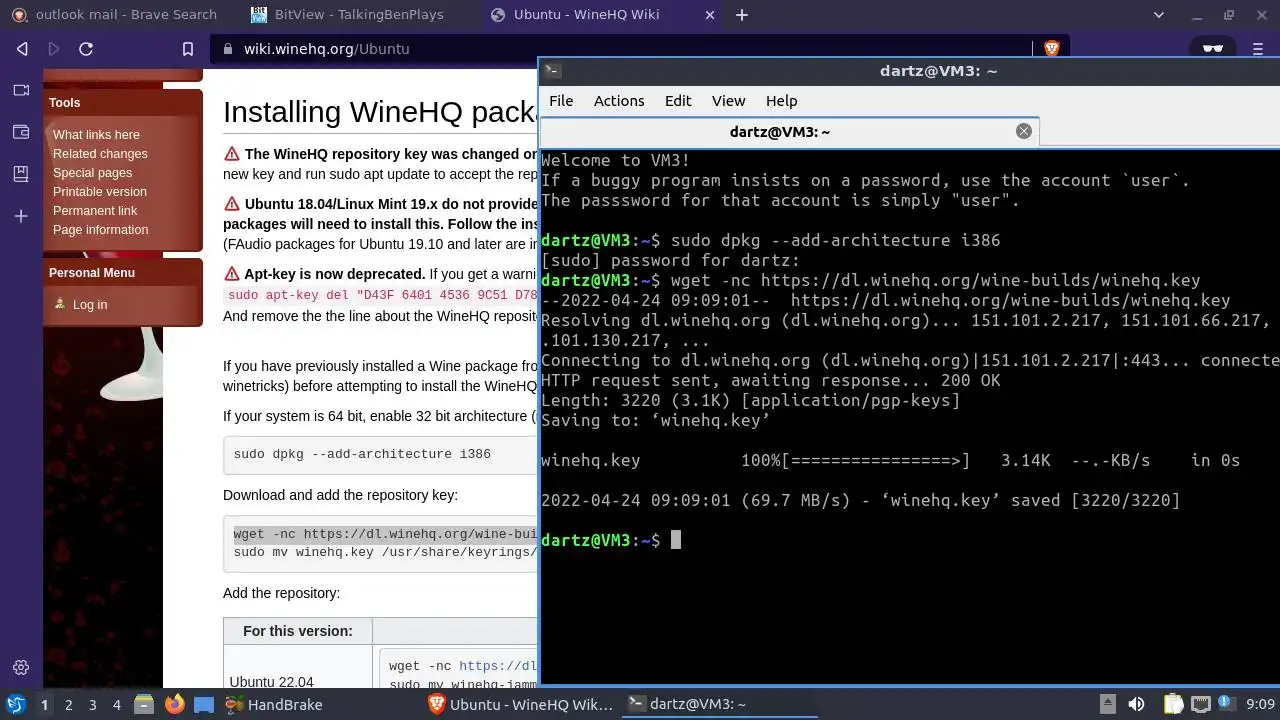Launch Firefox from the taskbar
The image size is (1280, 720).
(174, 704)
